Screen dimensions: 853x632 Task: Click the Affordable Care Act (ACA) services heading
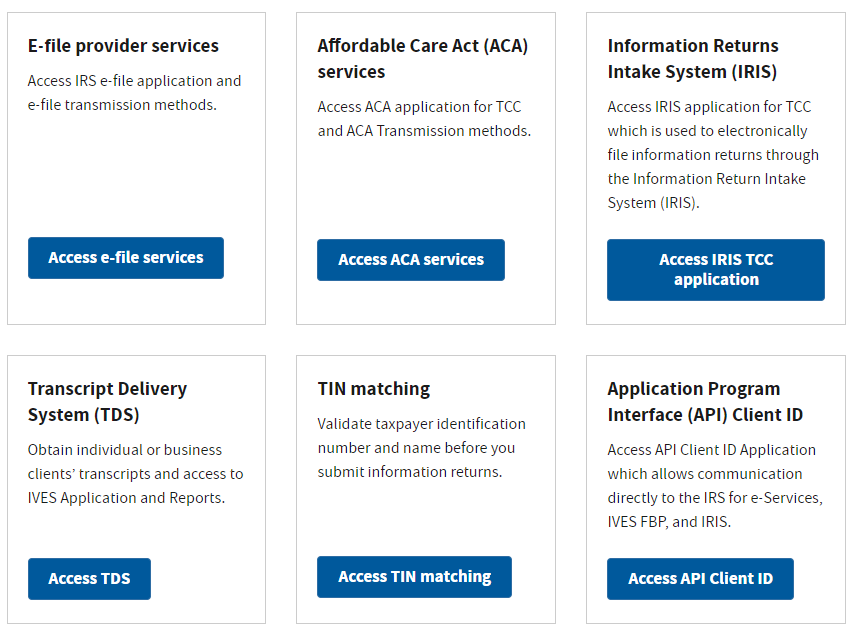pyautogui.click(x=423, y=59)
